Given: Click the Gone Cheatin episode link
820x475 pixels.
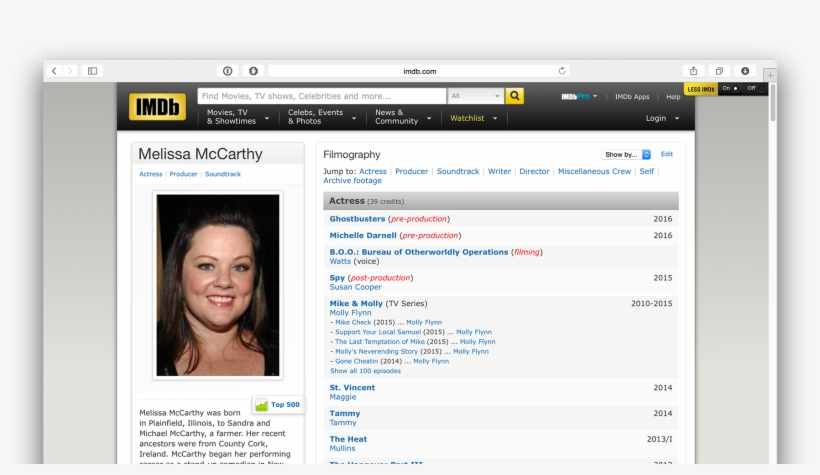Looking at the screenshot, I should tap(356, 361).
